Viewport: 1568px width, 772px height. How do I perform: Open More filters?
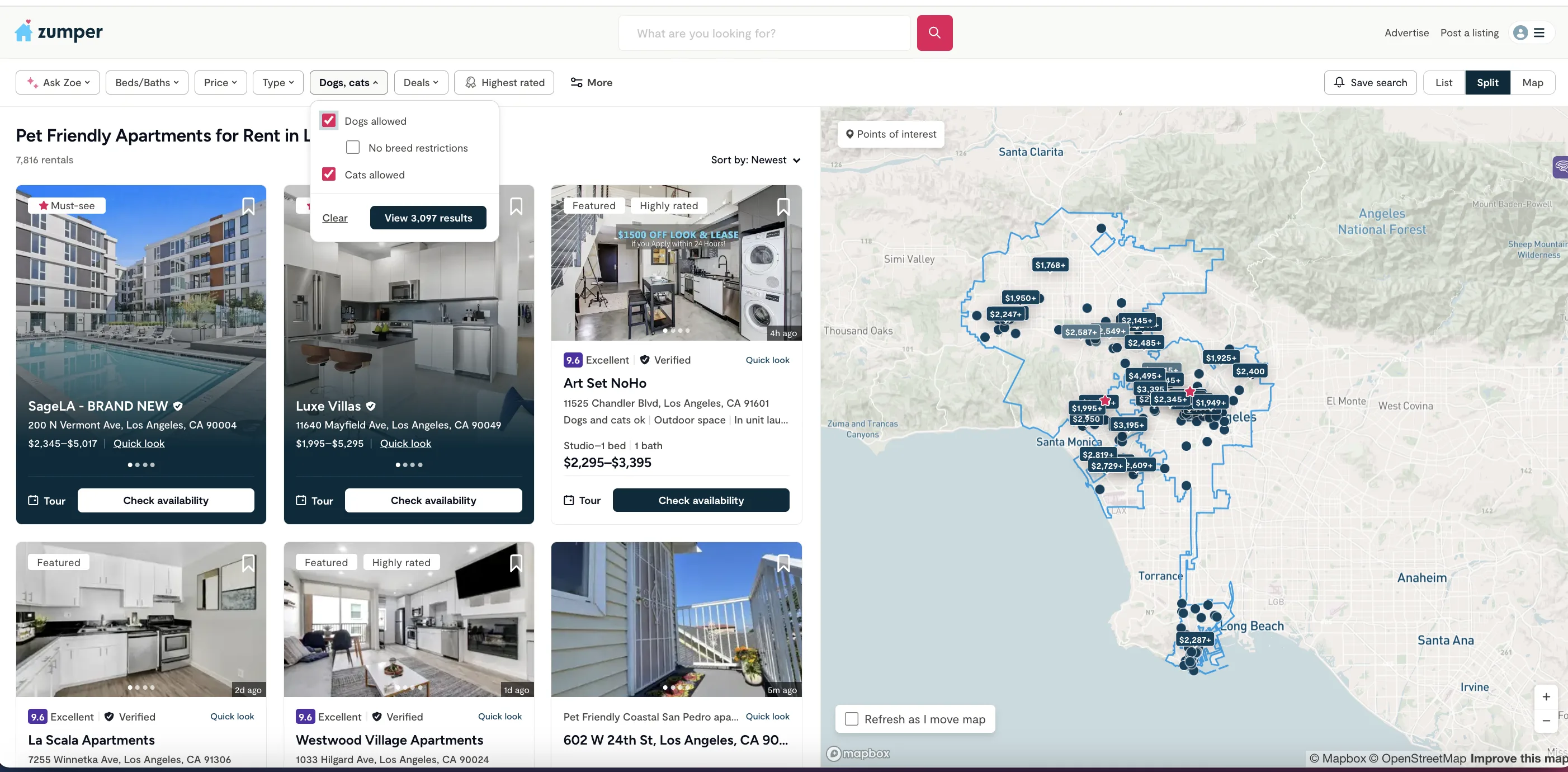coord(592,82)
